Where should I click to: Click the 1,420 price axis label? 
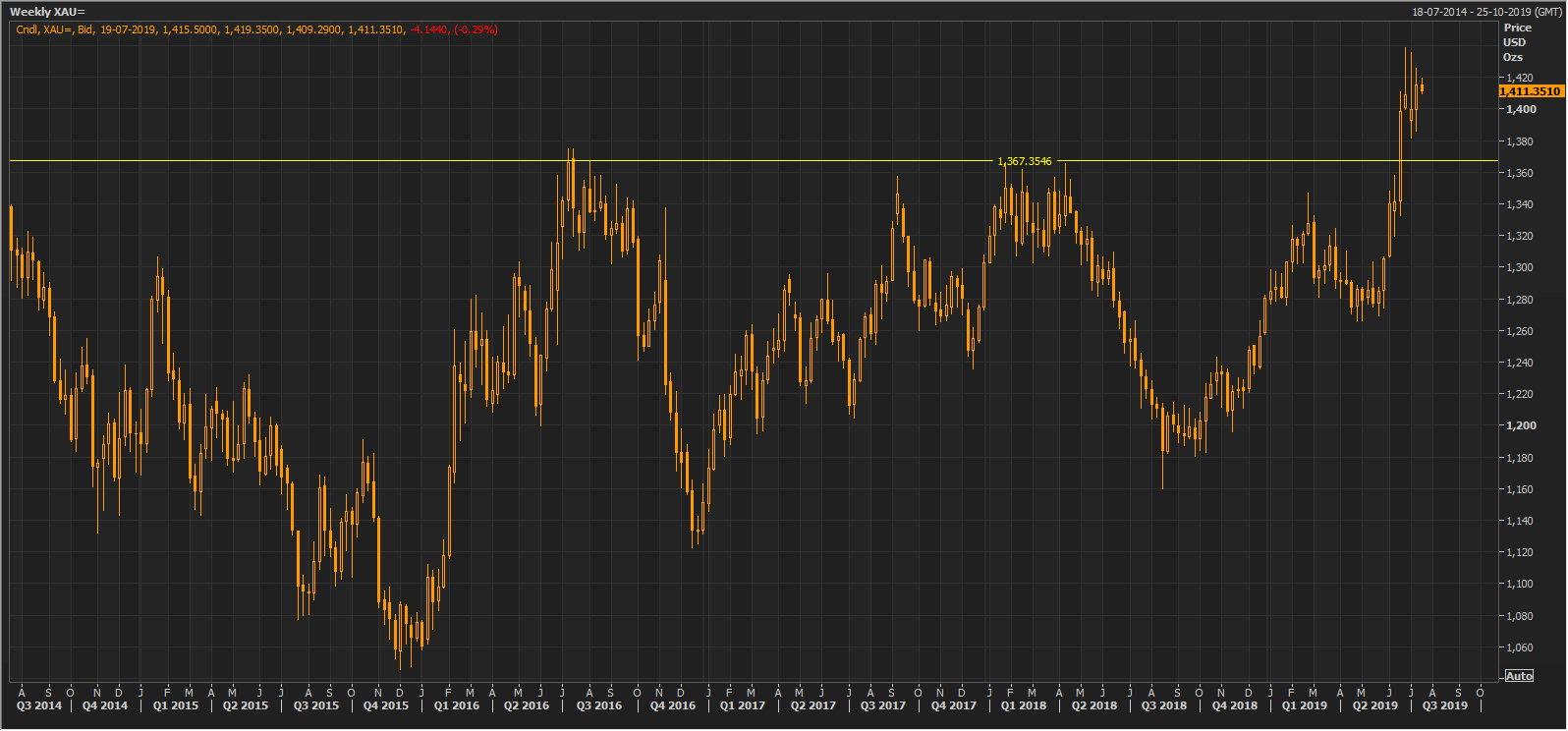1520,79
